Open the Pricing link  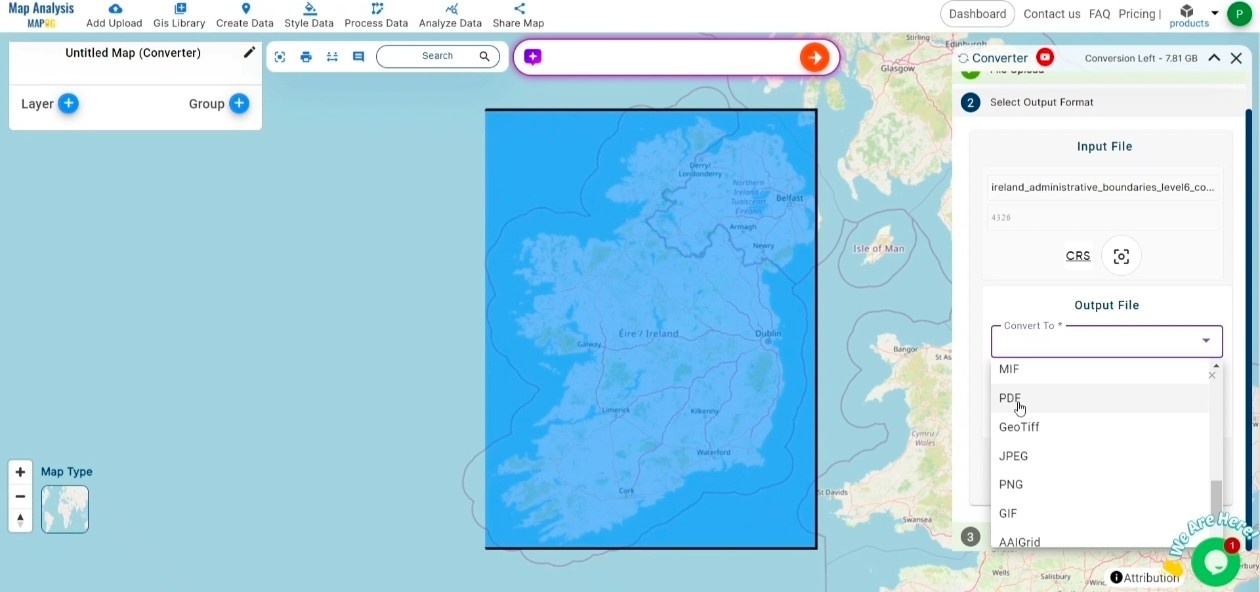click(x=1137, y=14)
